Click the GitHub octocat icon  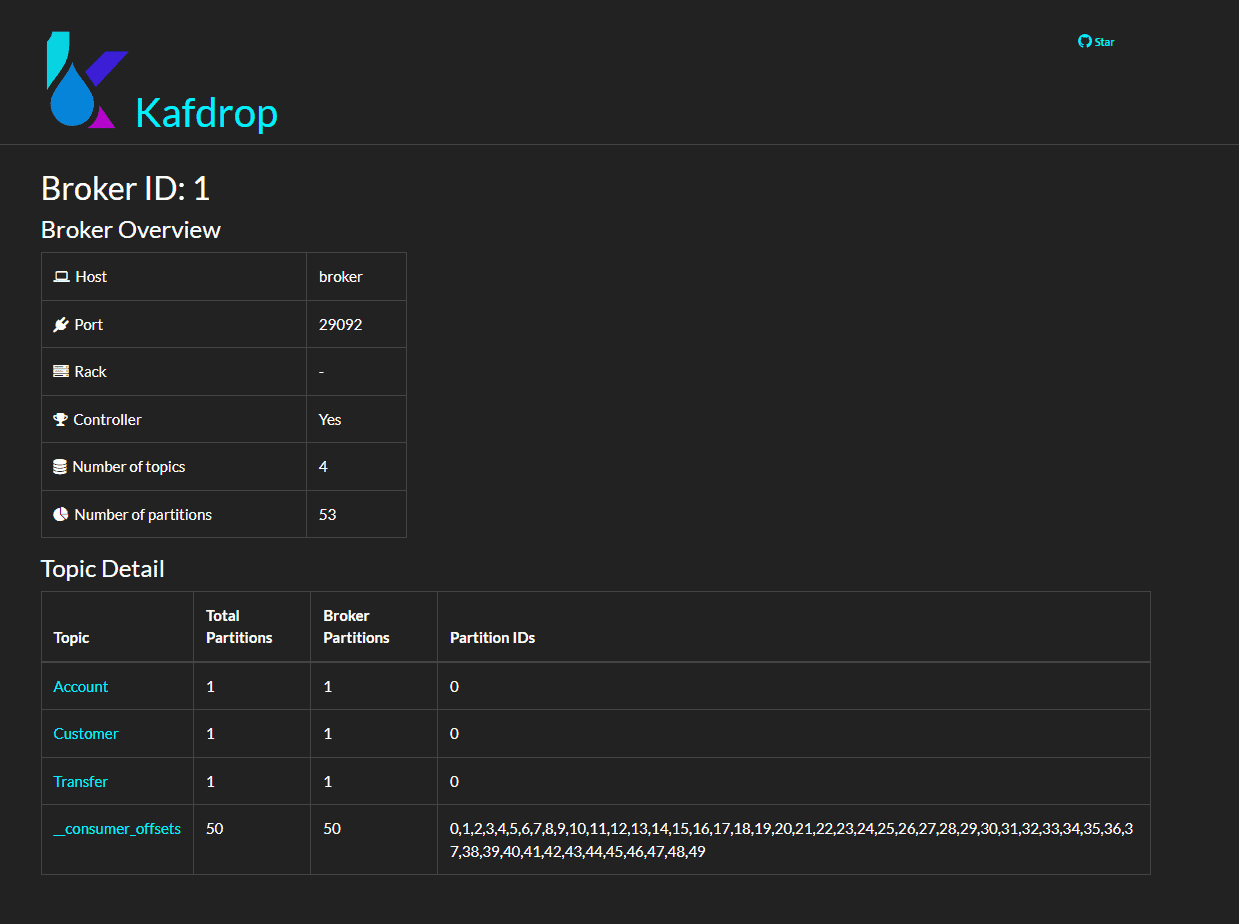pyautogui.click(x=1085, y=41)
